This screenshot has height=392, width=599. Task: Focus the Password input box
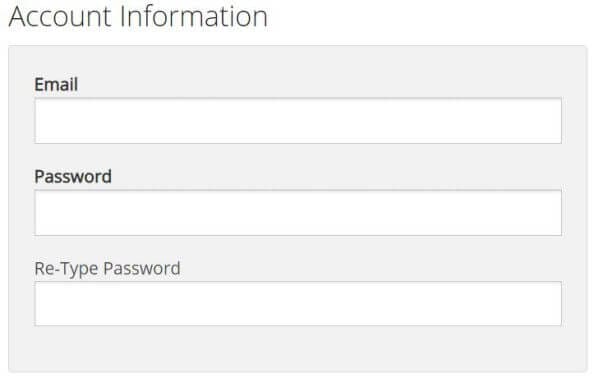pyautogui.click(x=298, y=212)
